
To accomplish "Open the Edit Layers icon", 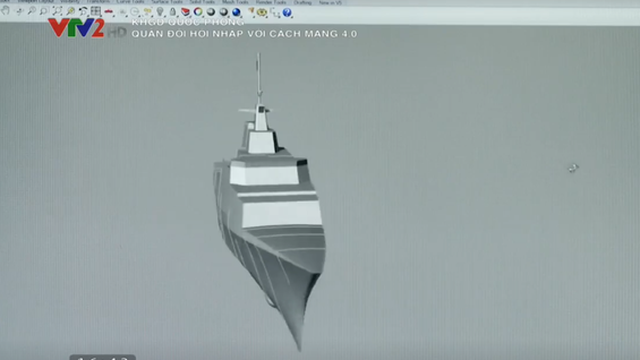I will (185, 12).
